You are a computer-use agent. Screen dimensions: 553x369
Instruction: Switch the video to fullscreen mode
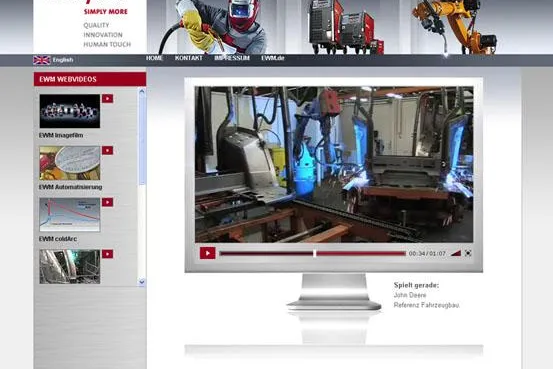click(468, 253)
